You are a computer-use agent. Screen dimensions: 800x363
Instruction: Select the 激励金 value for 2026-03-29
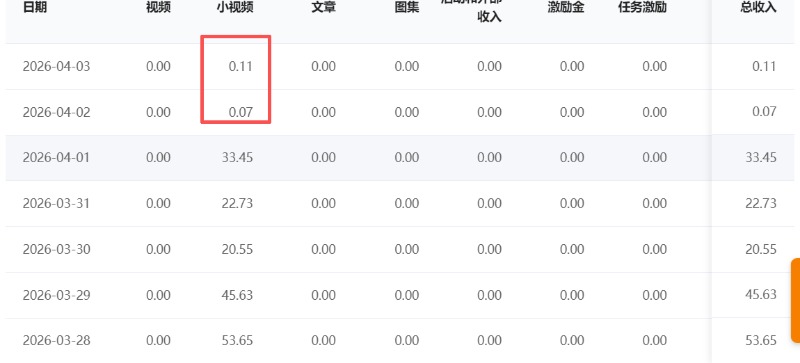point(572,295)
